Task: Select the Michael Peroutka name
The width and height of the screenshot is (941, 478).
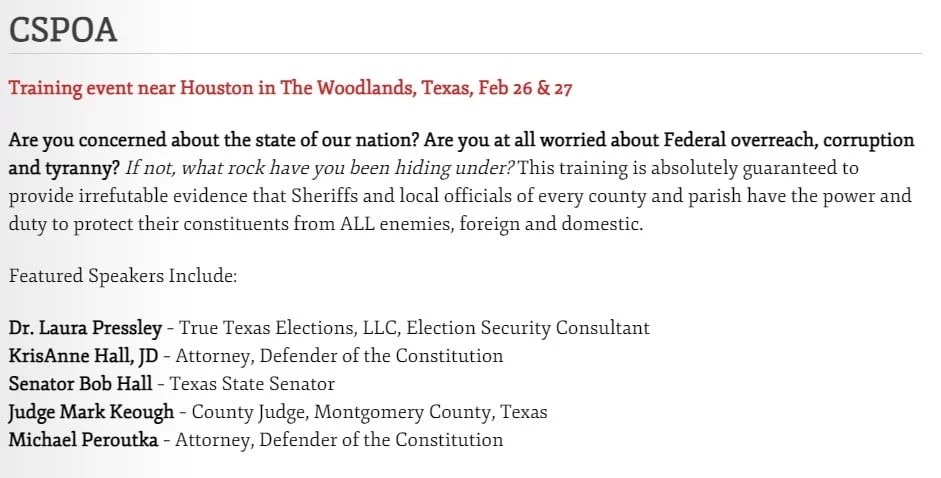Action: [83, 440]
